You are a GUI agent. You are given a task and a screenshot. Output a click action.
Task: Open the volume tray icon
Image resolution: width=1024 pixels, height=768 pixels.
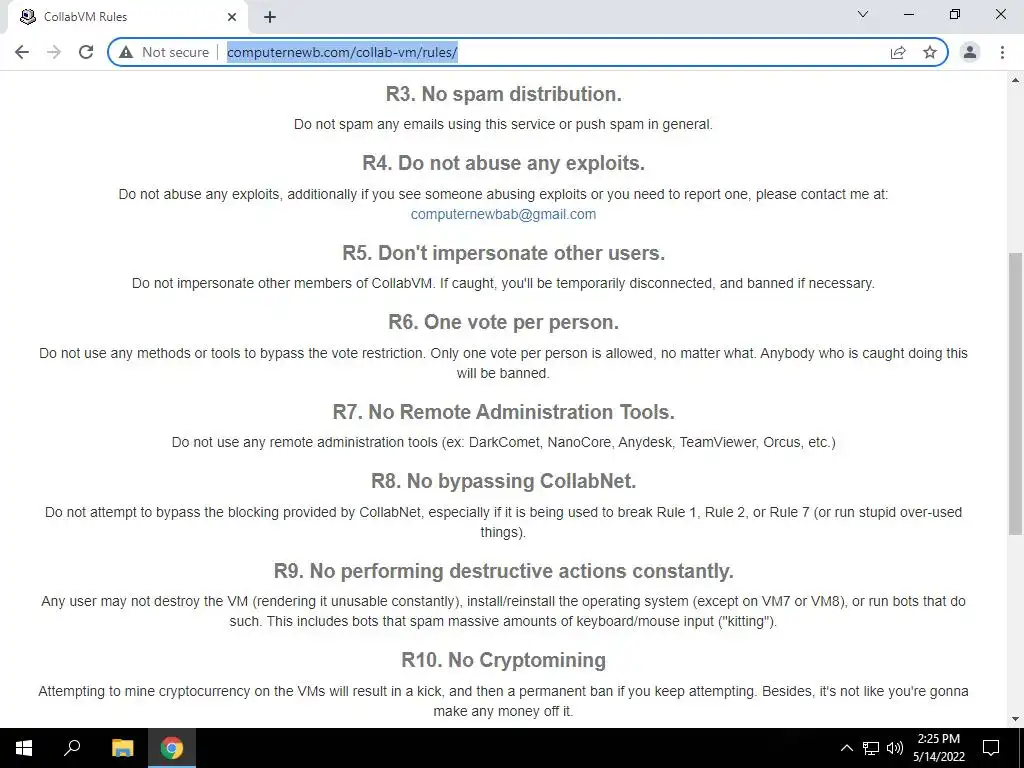pyautogui.click(x=895, y=748)
